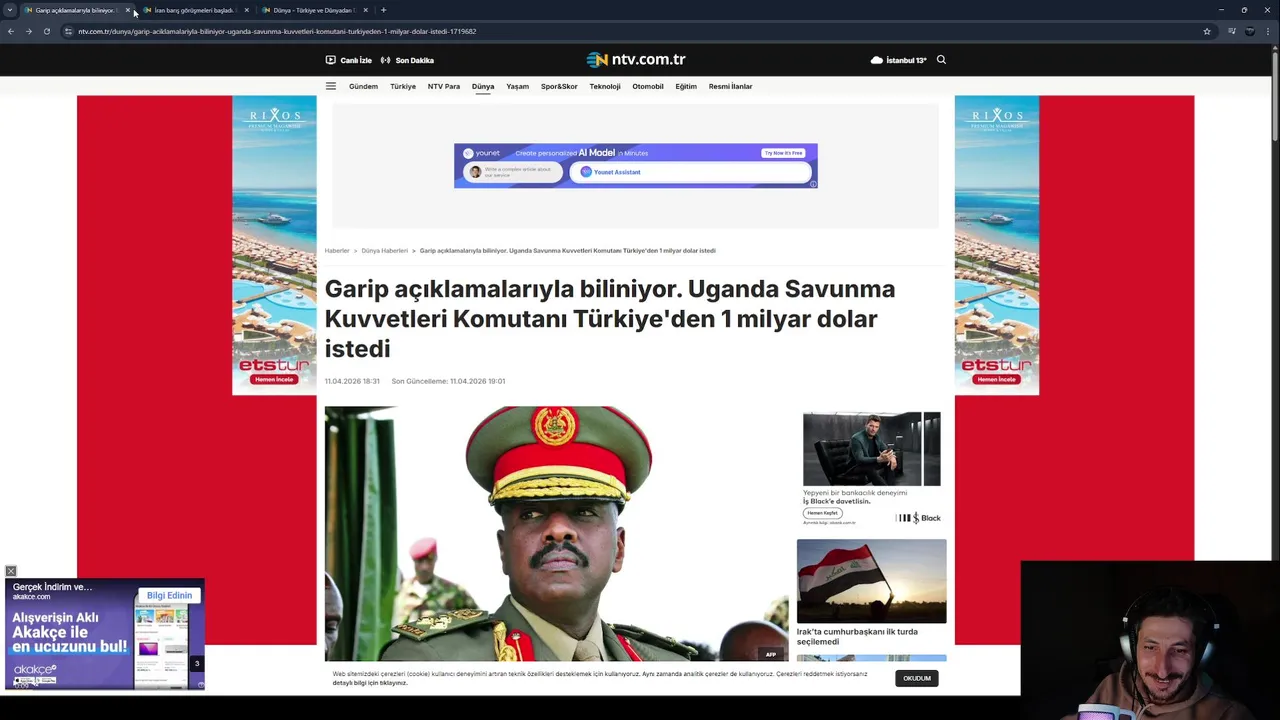This screenshot has width=1280, height=720.
Task: Click the Younet Assistant field in the ad
Action: point(690,172)
